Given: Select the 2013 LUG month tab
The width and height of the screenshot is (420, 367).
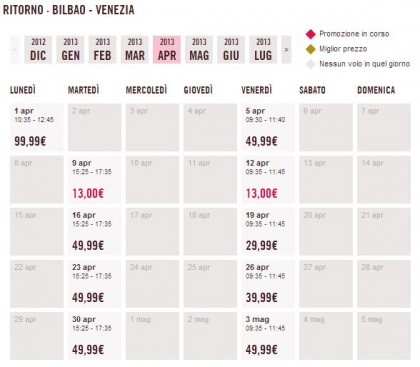Looking at the screenshot, I should [263, 50].
